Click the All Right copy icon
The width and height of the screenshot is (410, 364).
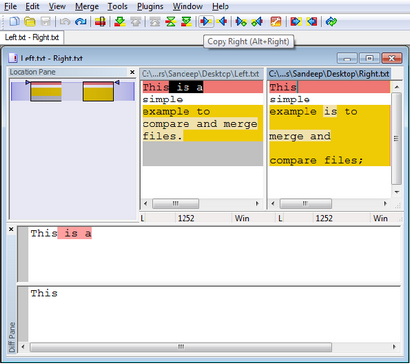[295, 22]
